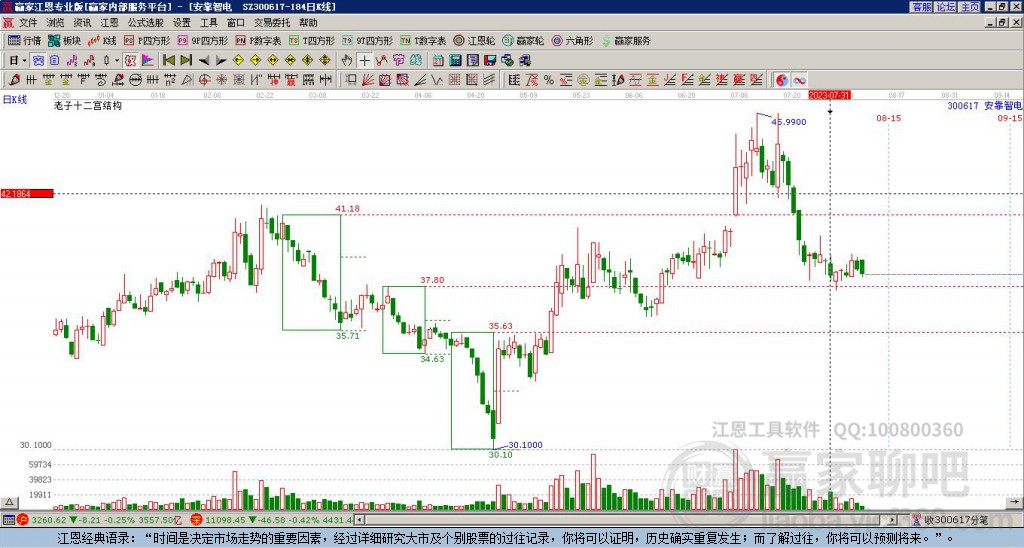Viewport: 1024px width, 548px height.
Task: Open the 窗口 menu
Action: [236, 23]
